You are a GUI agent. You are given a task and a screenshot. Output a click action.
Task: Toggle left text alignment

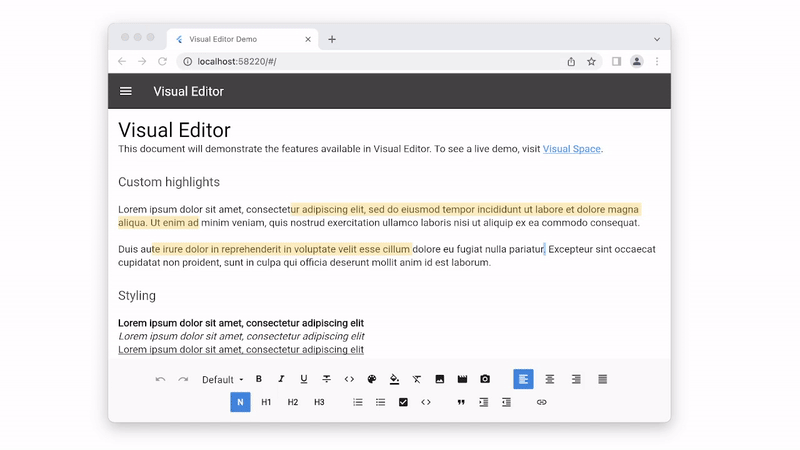pos(523,379)
